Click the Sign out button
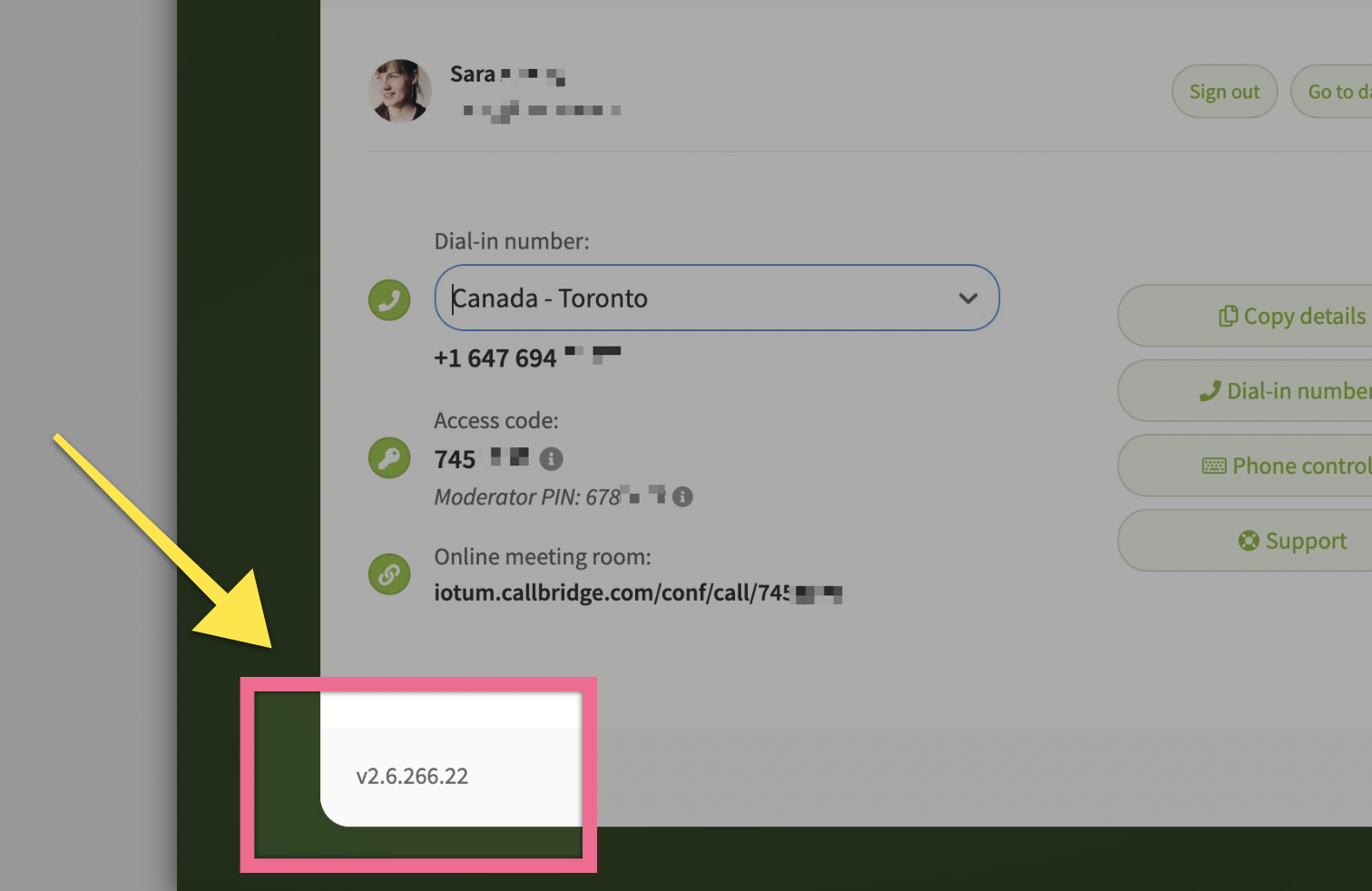This screenshot has width=1372, height=891. click(x=1224, y=92)
